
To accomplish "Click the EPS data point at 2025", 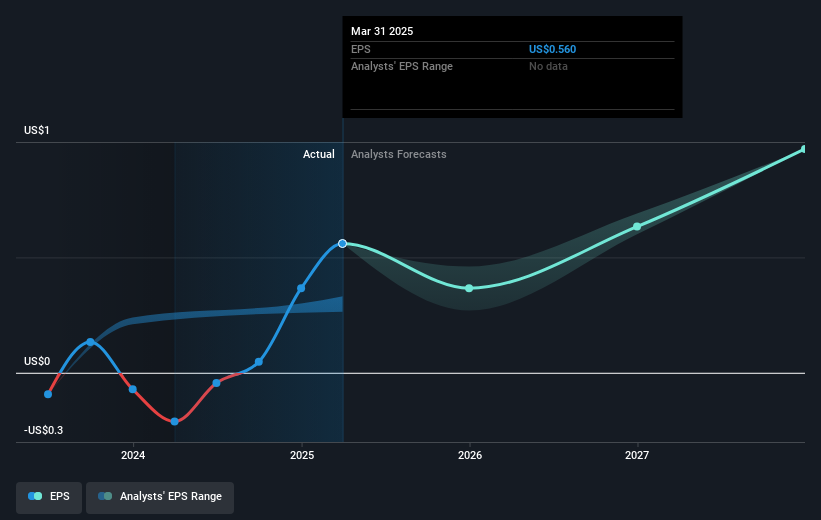I will [301, 288].
